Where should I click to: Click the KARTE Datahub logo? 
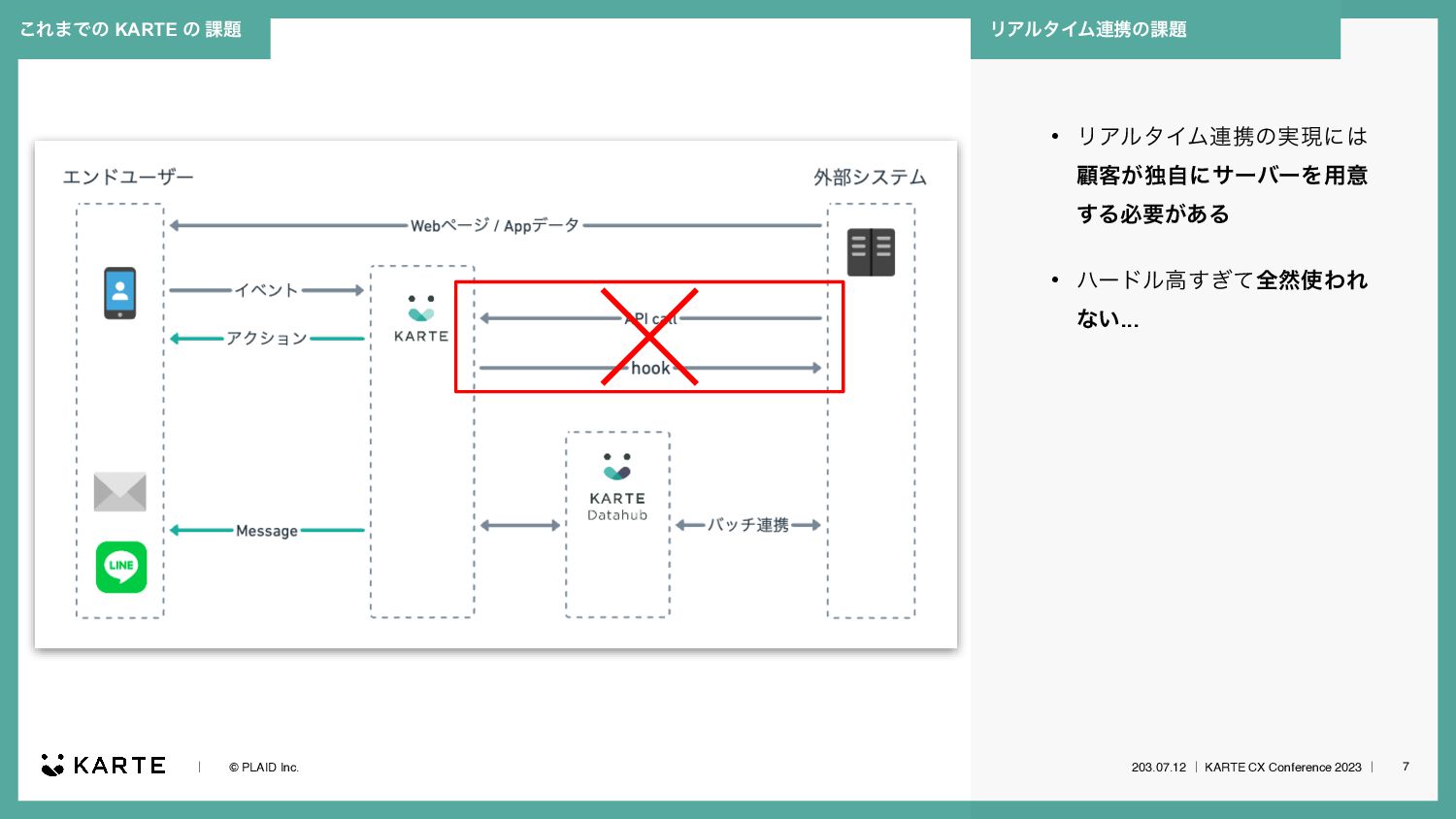[617, 487]
